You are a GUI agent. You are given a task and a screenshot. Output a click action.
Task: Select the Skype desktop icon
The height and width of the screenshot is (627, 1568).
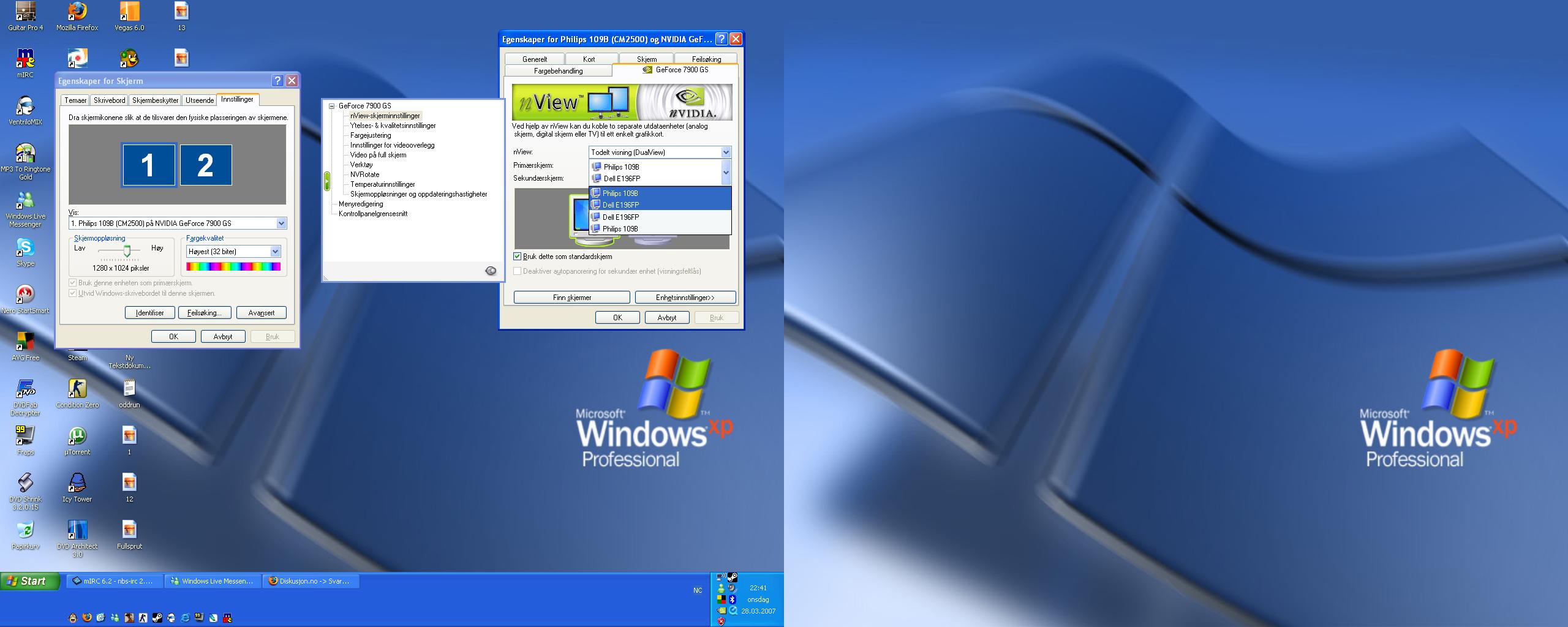click(x=25, y=252)
